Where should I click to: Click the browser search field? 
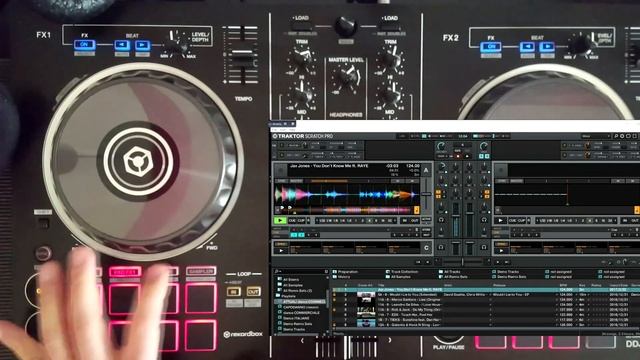(302, 271)
